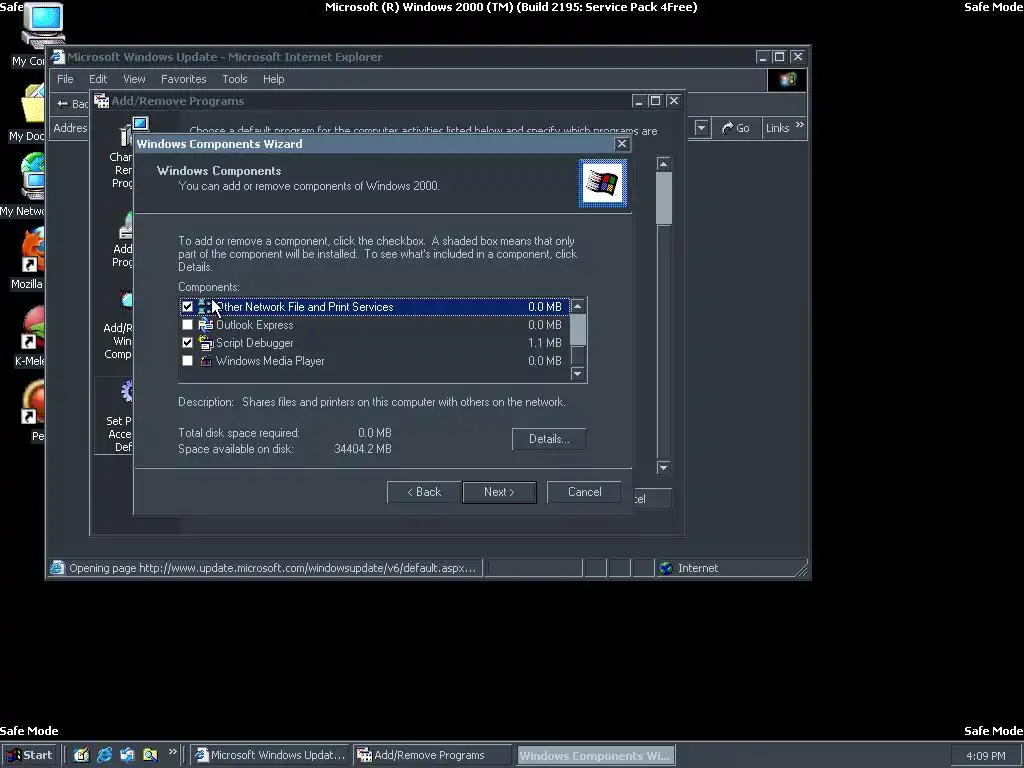The width and height of the screenshot is (1024, 768).
Task: Click the Internet Explorer throbber logo
Action: click(x=787, y=80)
